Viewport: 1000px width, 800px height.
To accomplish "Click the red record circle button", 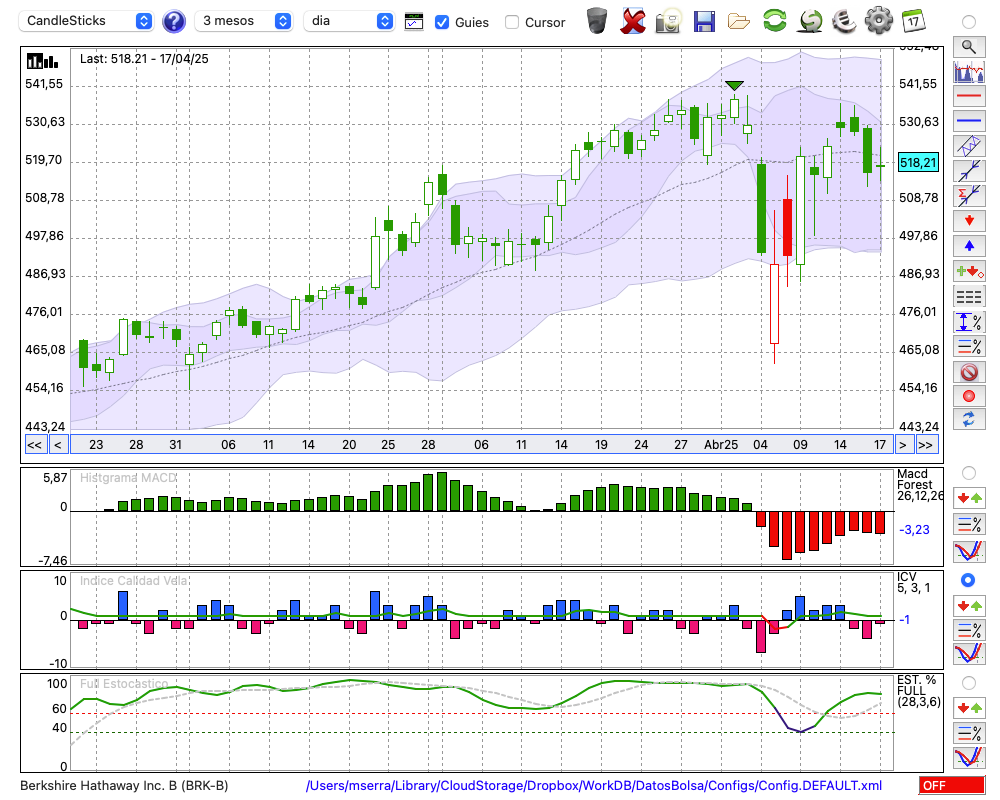I will tap(969, 396).
